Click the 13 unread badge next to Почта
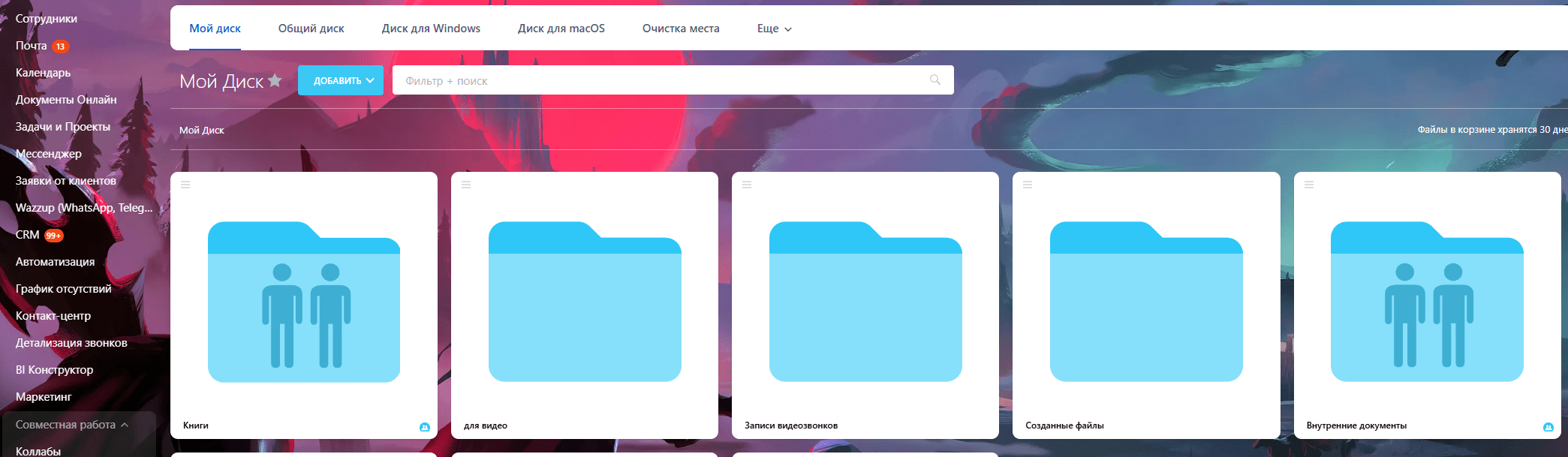This screenshot has width=1568, height=457. coord(61,47)
